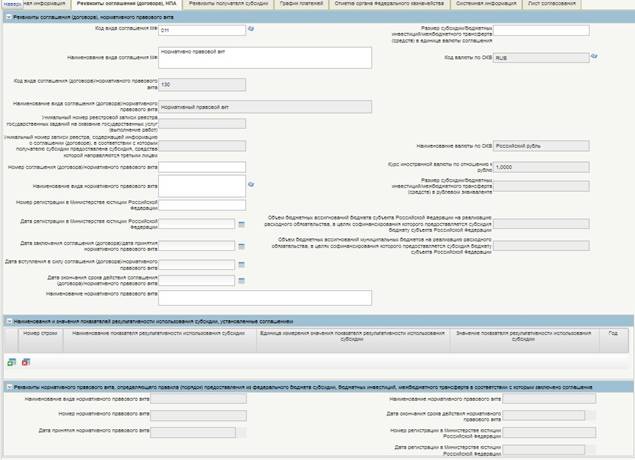The image size is (635, 460).
Task: Add a row to performance indicators table
Action: tap(11, 362)
